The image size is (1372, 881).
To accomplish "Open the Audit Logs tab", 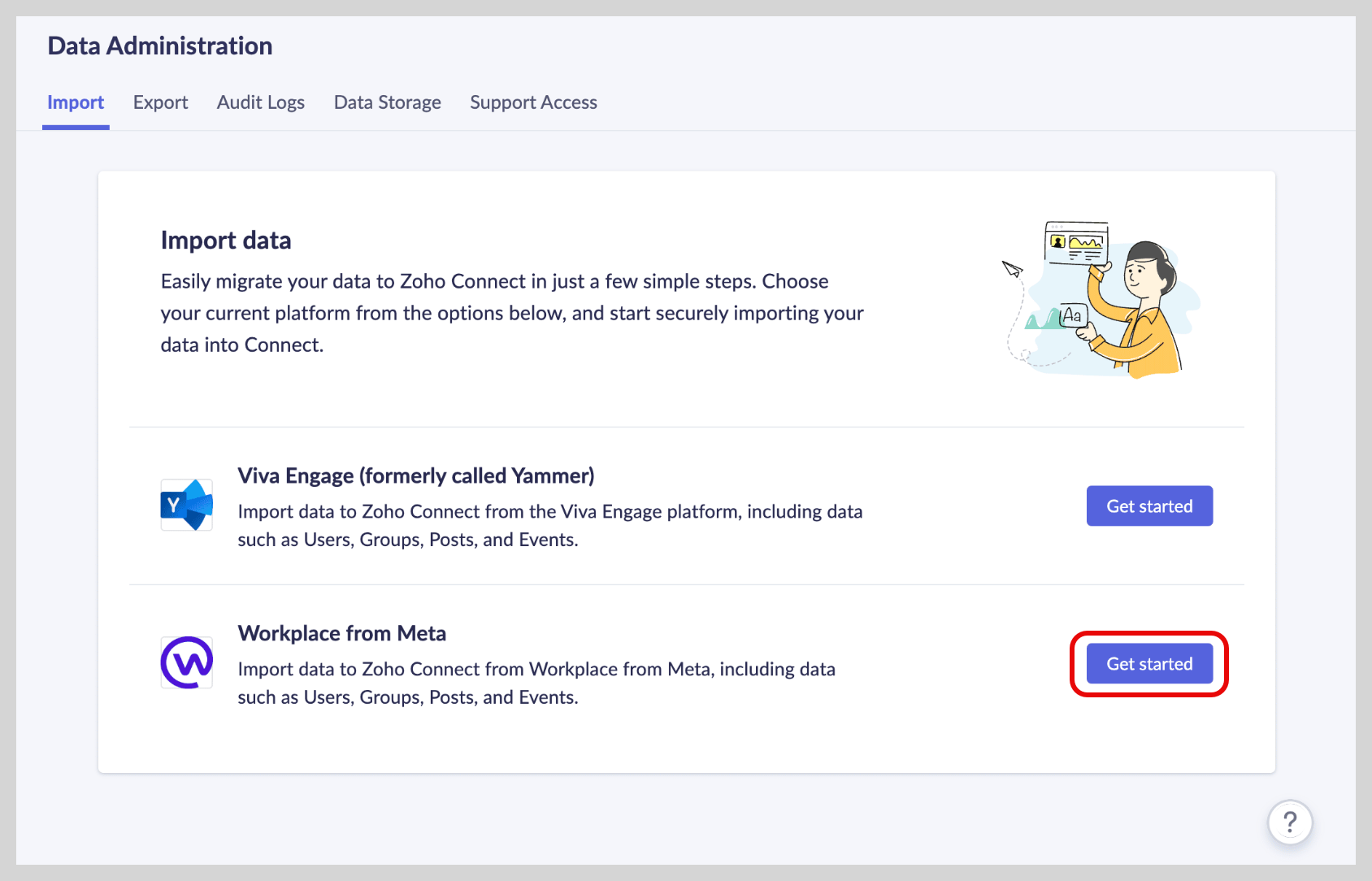I will point(260,102).
